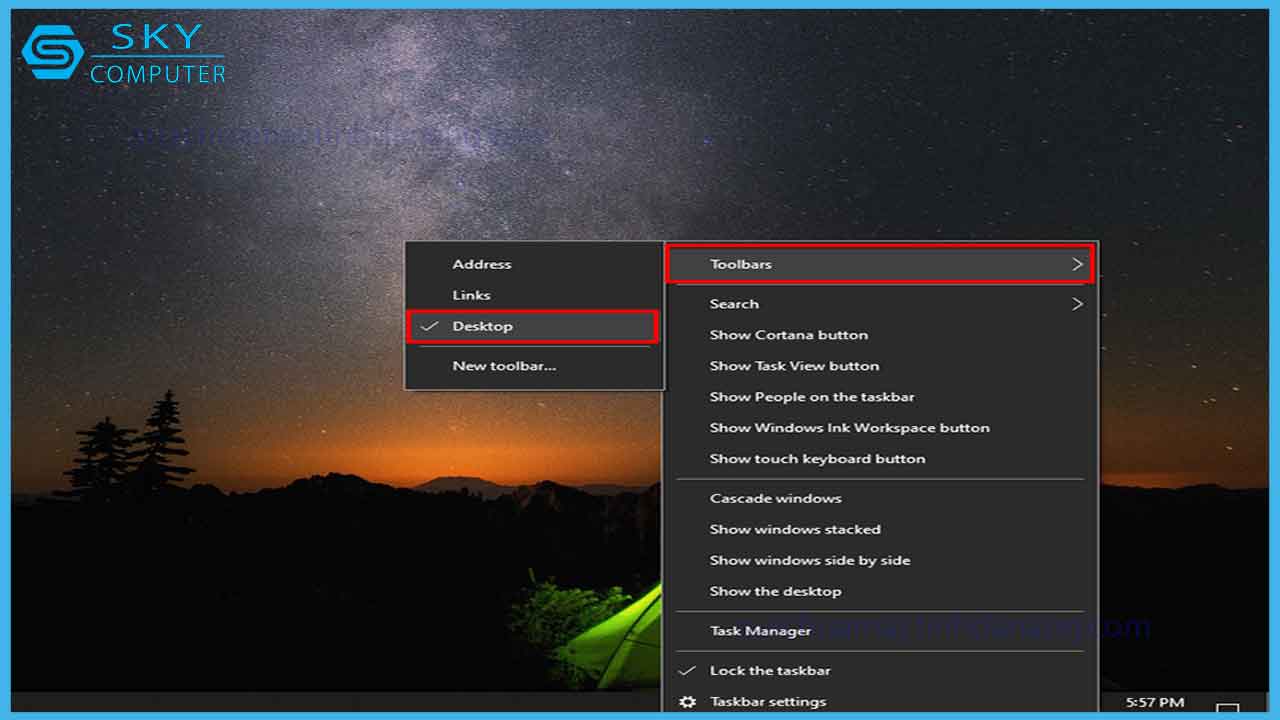The image size is (1280, 720).
Task: Enable Show Cortana button
Action: click(x=786, y=334)
